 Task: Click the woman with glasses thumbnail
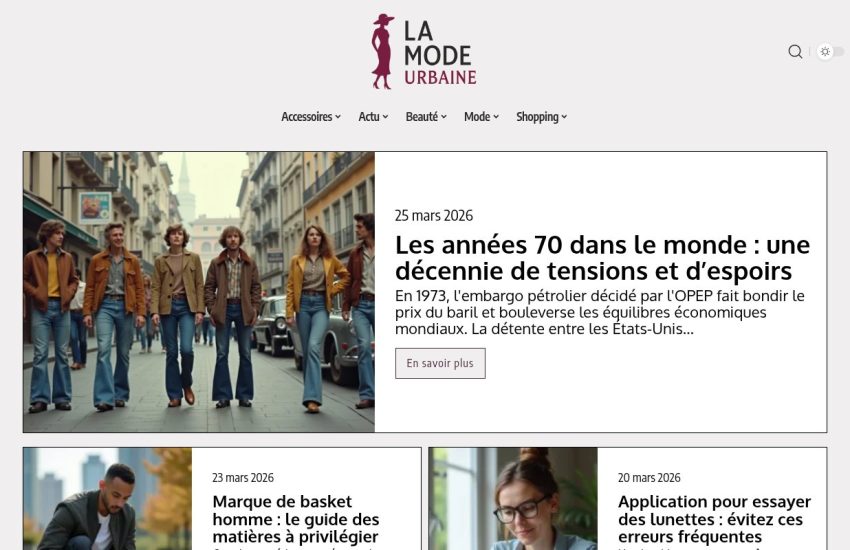click(x=513, y=499)
